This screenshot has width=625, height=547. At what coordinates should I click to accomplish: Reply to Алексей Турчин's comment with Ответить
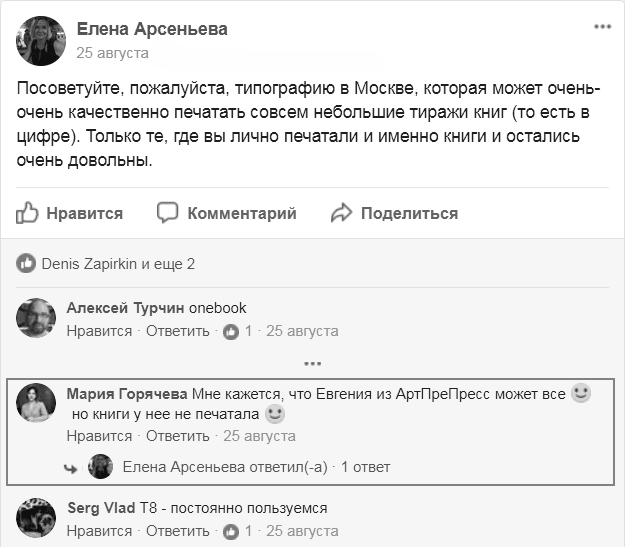click(177, 331)
